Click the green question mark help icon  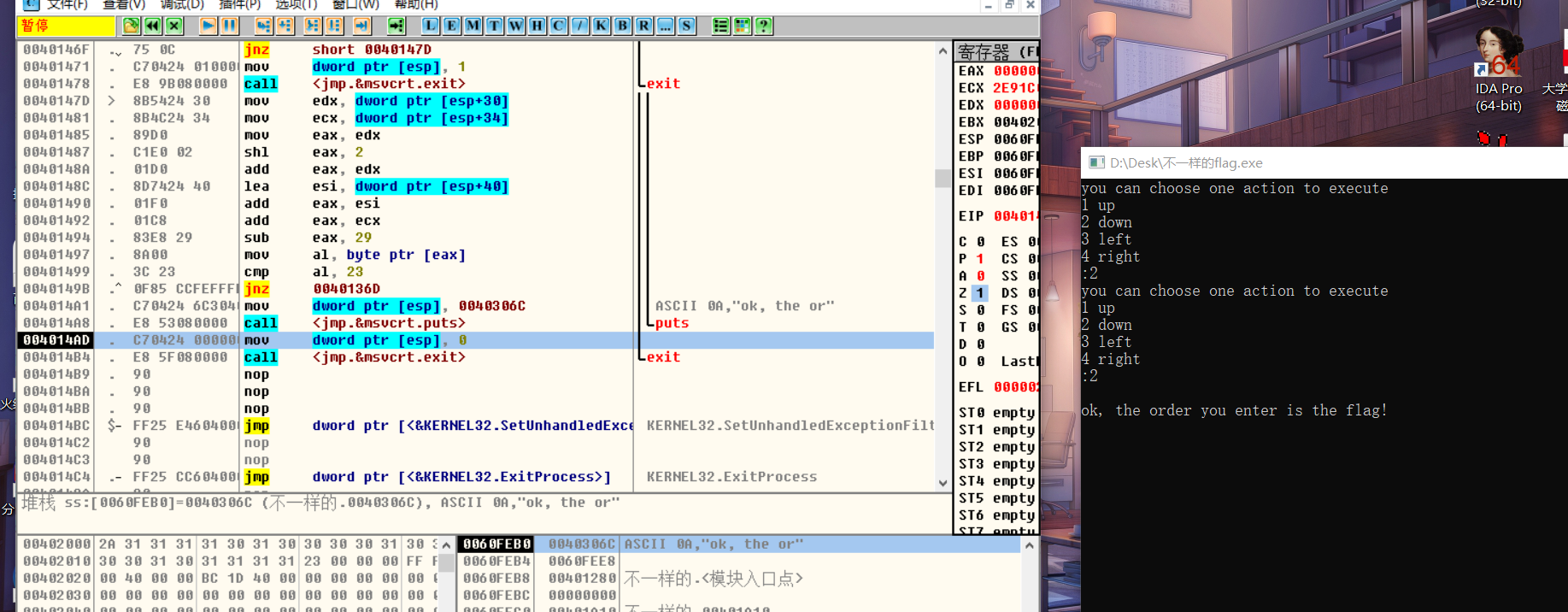(764, 26)
